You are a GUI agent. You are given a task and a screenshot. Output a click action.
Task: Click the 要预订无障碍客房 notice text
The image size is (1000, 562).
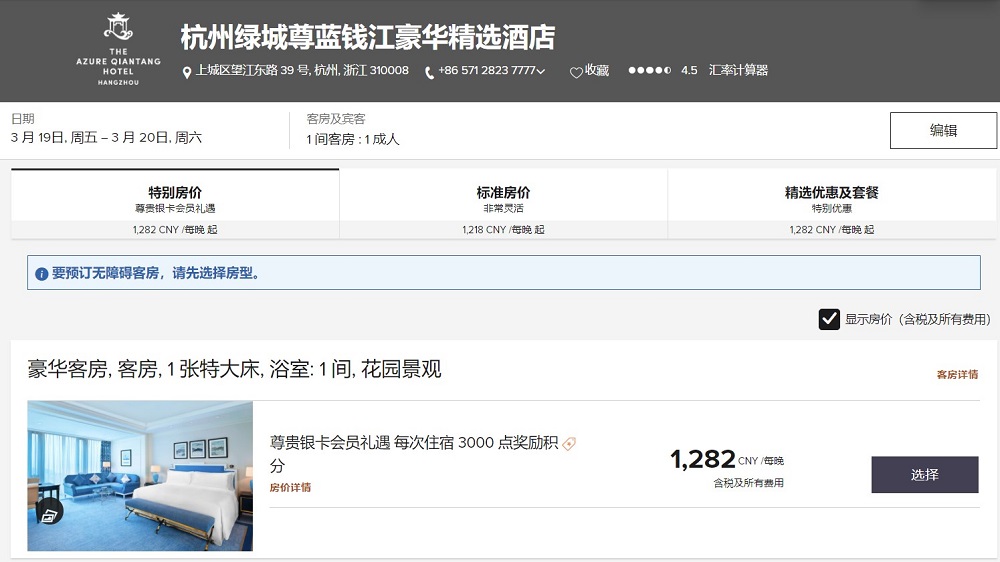[x=156, y=273]
